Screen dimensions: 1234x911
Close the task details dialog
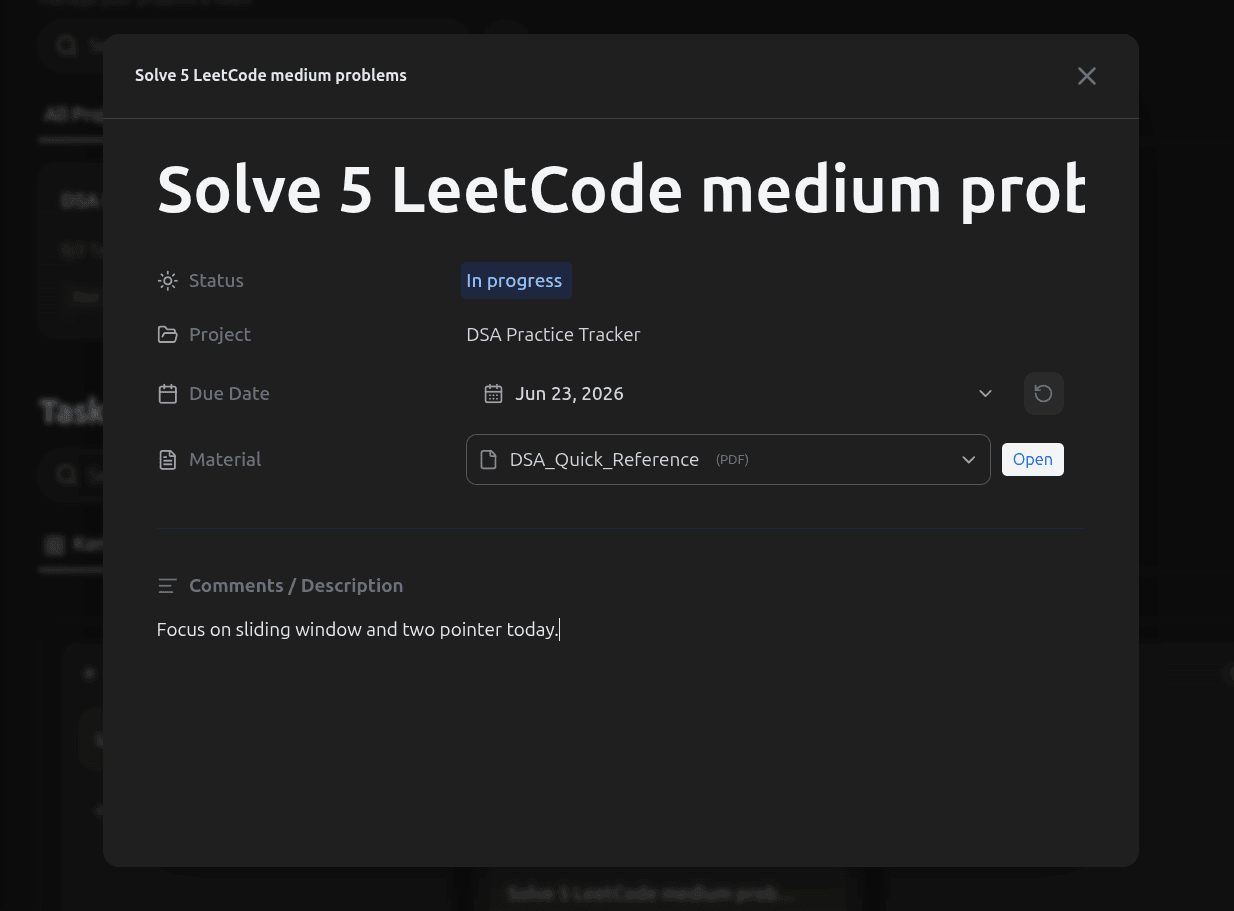(x=1087, y=76)
